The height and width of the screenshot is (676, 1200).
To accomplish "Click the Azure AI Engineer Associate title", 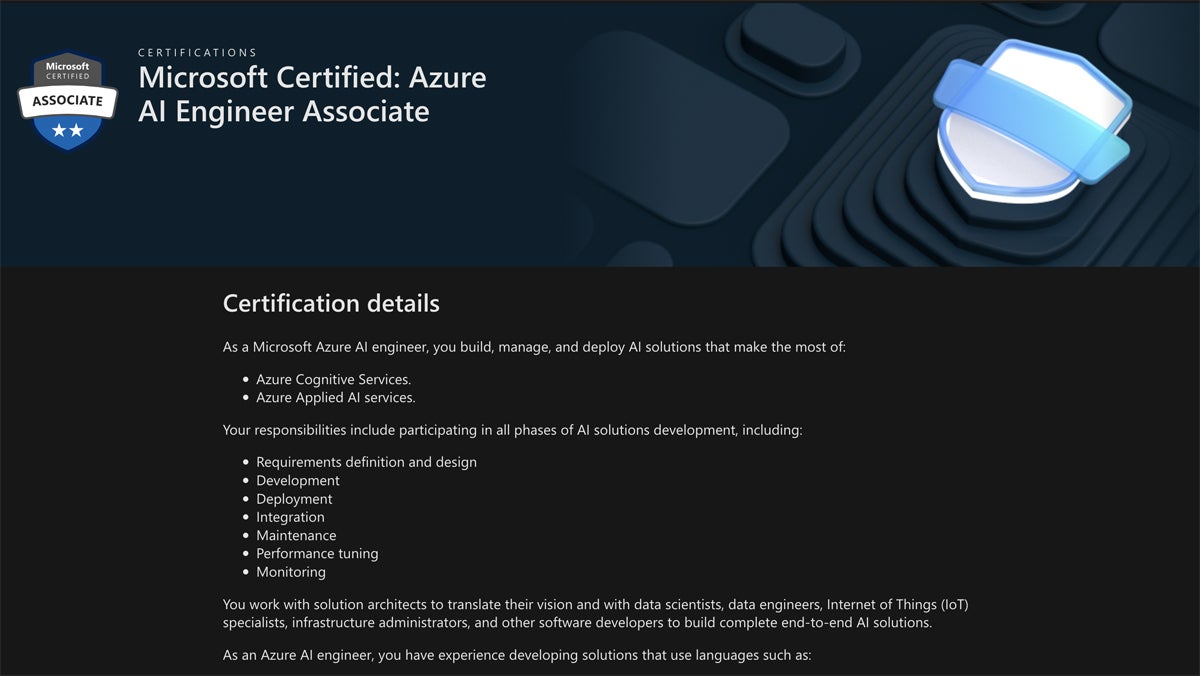I will click(312, 94).
